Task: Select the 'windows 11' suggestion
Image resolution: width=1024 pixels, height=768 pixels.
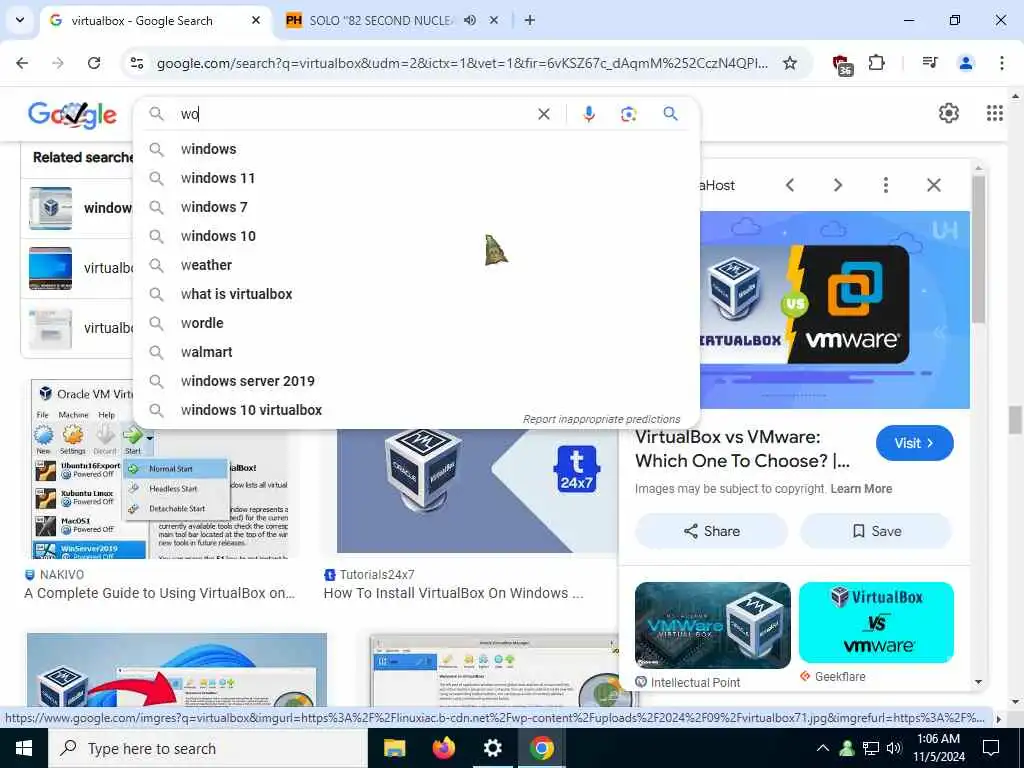Action: click(417, 178)
